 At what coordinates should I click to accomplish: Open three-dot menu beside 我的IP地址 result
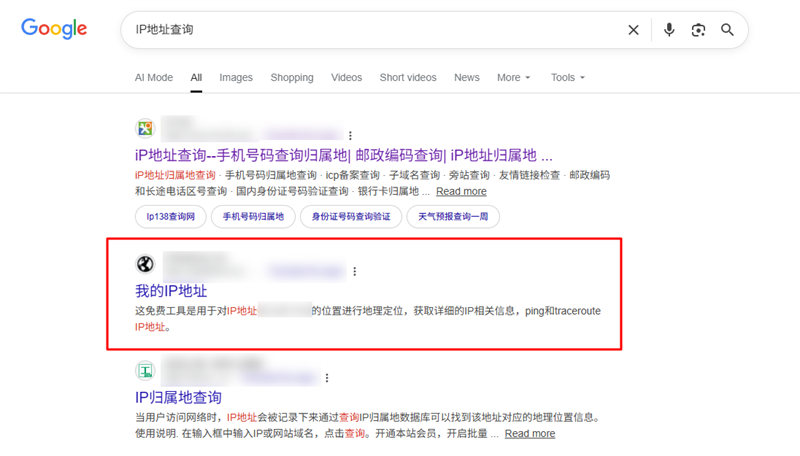point(355,271)
